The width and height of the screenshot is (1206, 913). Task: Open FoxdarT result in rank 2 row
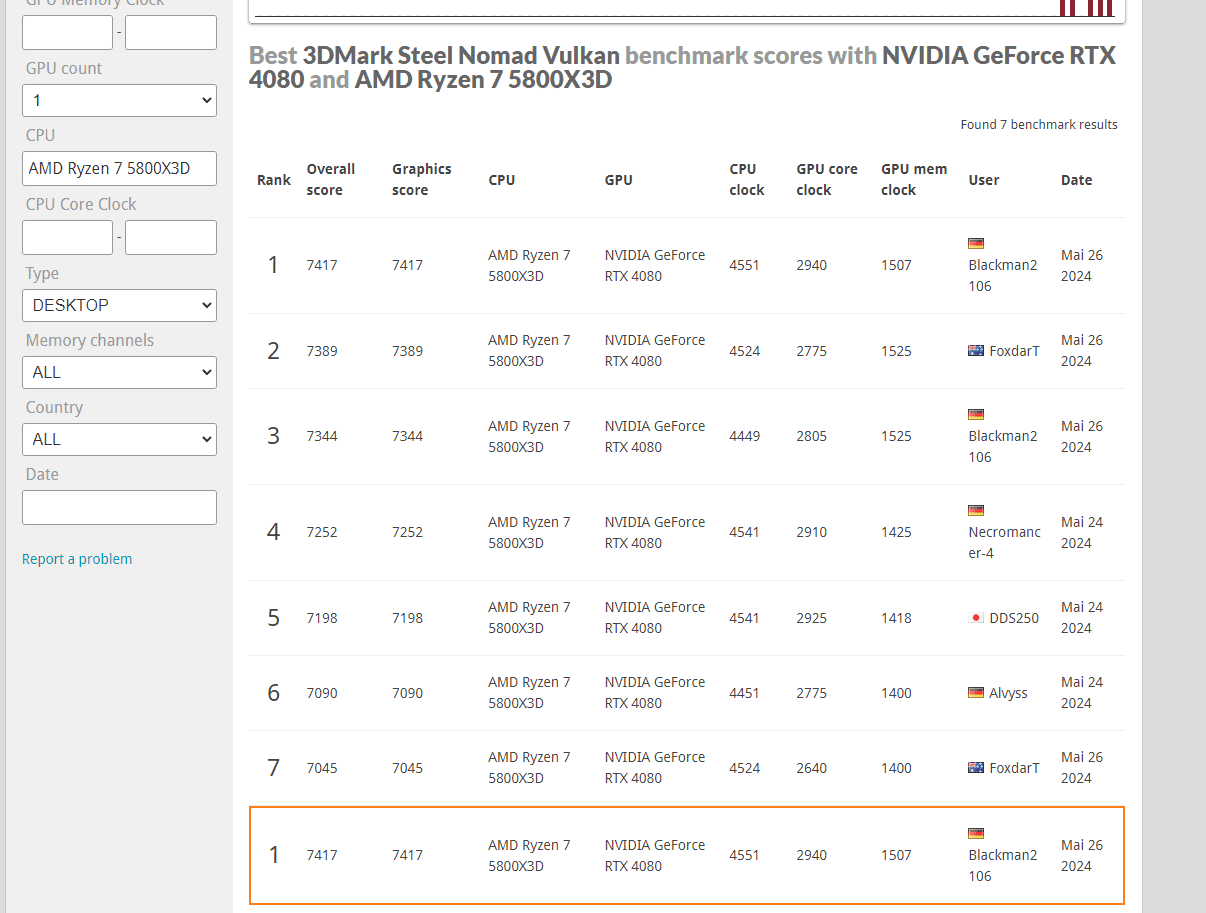[x=1014, y=351]
